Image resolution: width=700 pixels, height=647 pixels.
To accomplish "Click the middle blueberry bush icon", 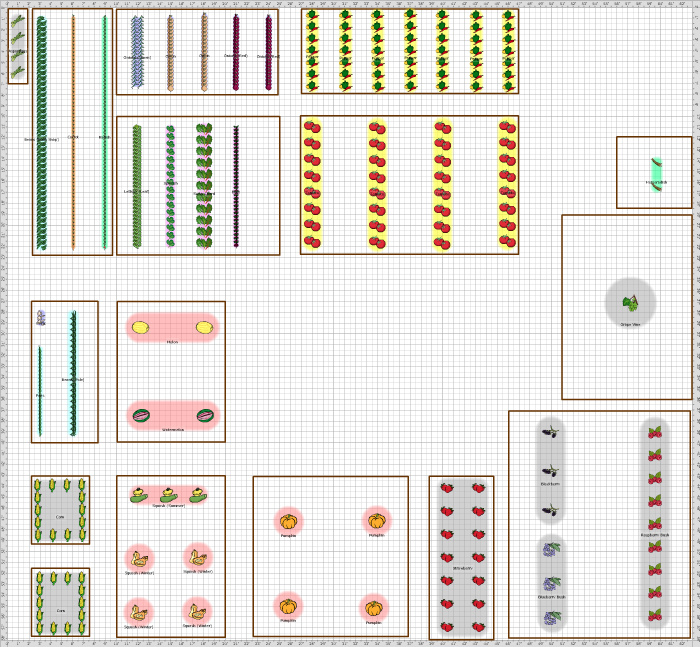I will (x=552, y=584).
